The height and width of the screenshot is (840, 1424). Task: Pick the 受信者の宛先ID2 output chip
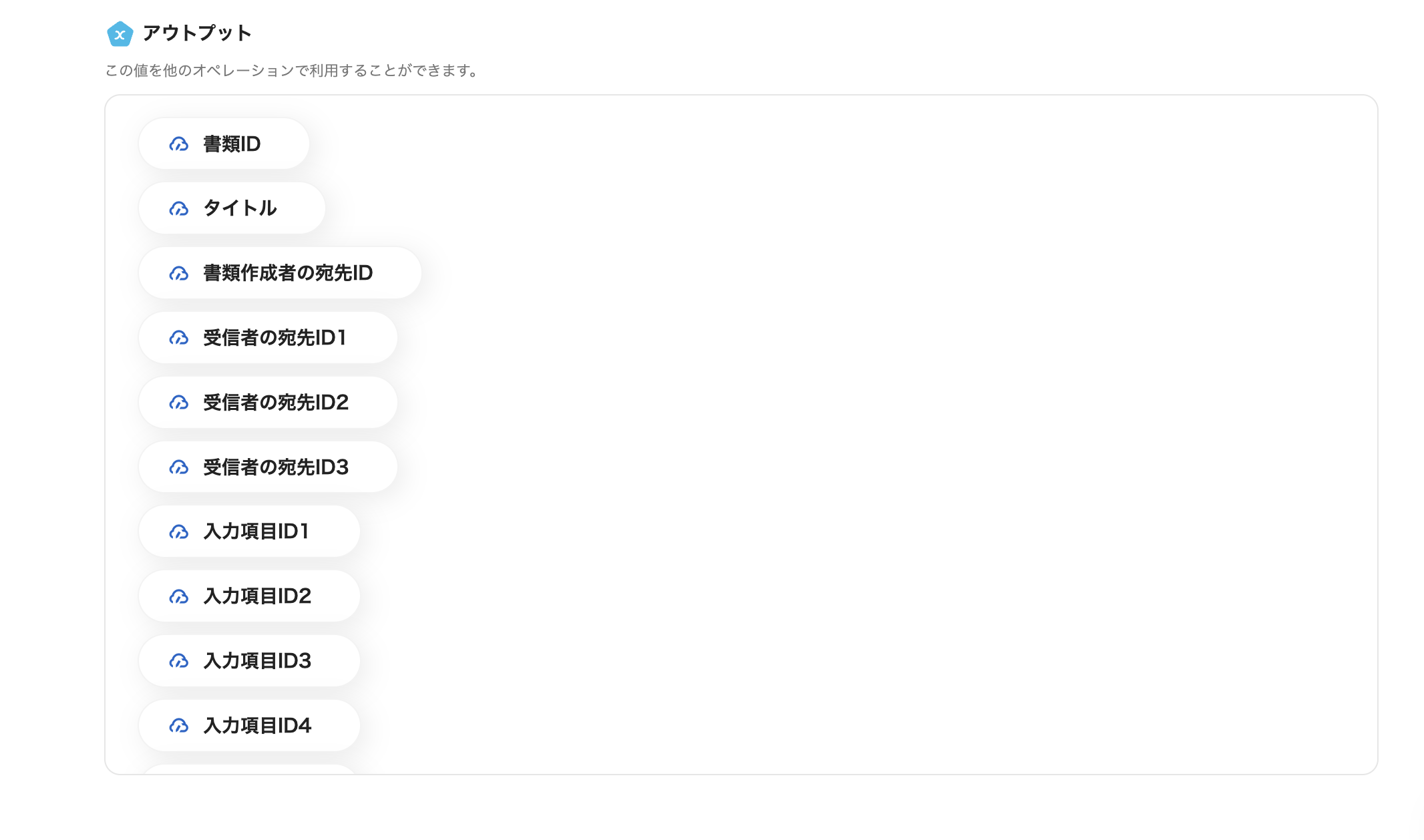tap(275, 403)
